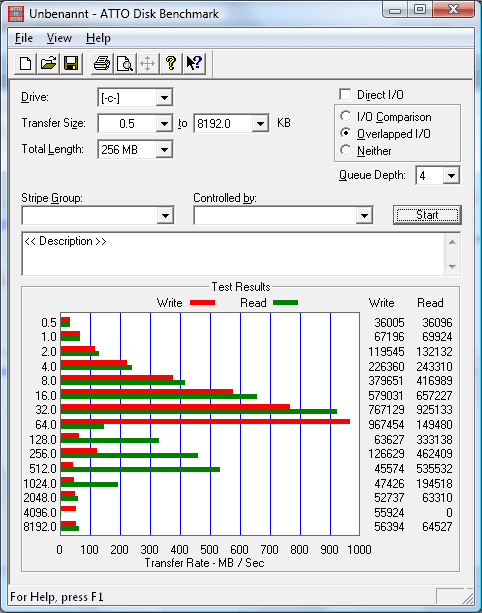
Task: Click the Description scrollbar down arrow
Action: coord(452,267)
